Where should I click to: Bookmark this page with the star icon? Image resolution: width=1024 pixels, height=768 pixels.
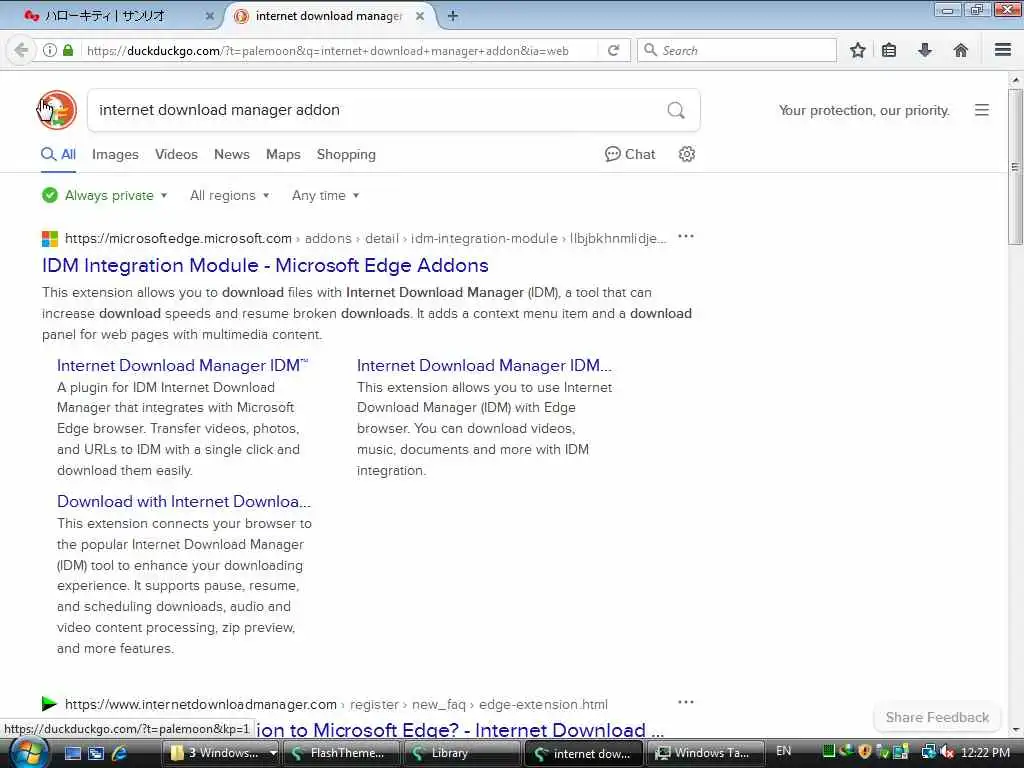[x=857, y=50]
